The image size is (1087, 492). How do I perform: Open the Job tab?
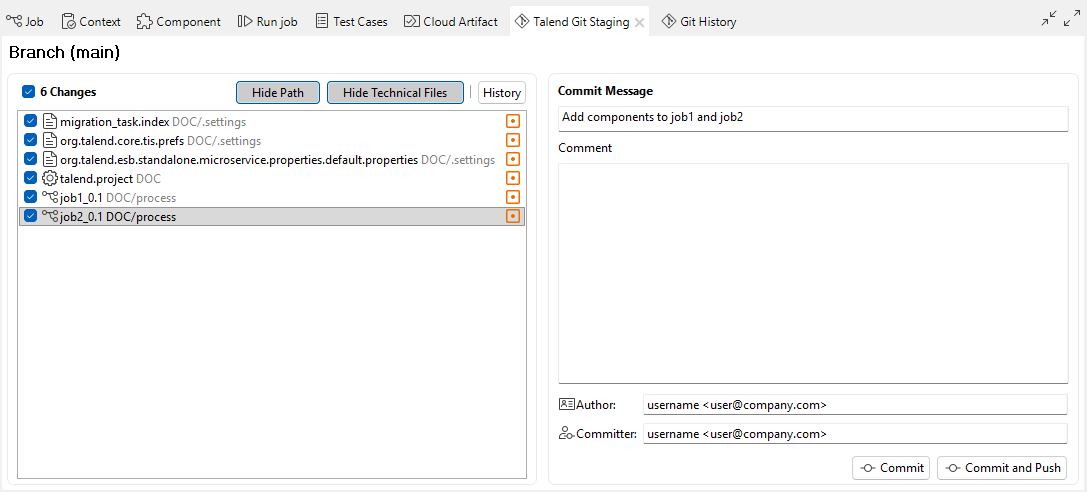coord(25,21)
